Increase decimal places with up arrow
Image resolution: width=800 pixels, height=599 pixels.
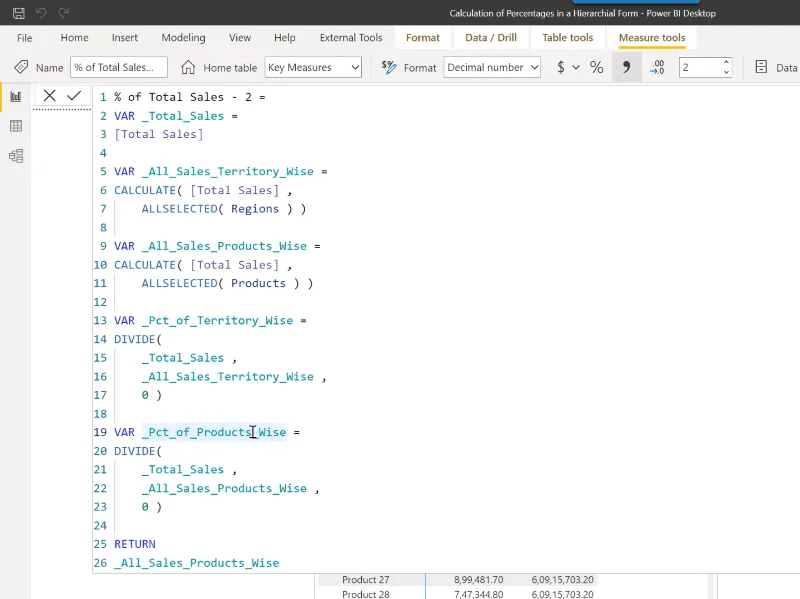click(726, 62)
